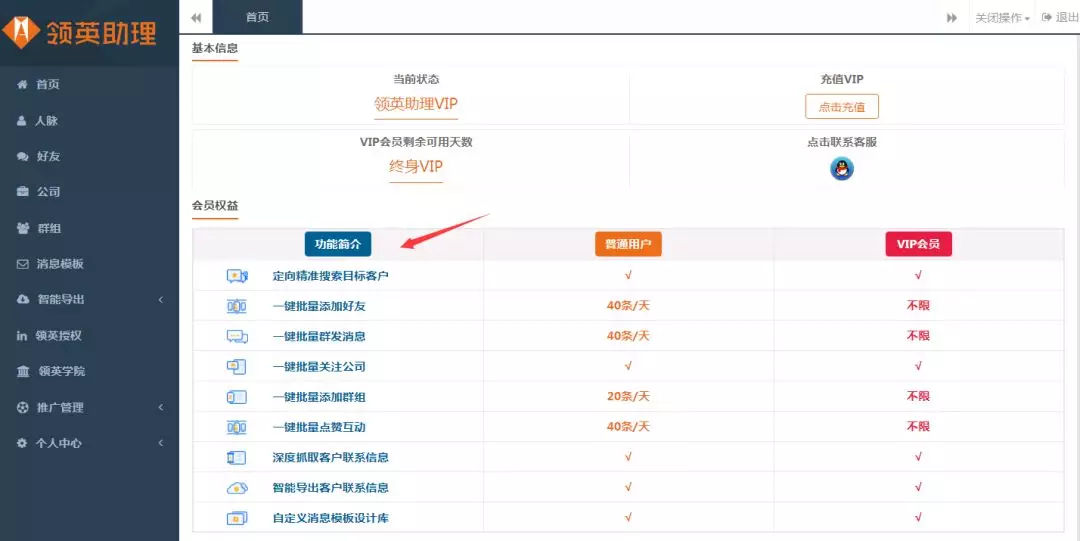Expand the 智能导出 submenu chevron

pos(160,300)
